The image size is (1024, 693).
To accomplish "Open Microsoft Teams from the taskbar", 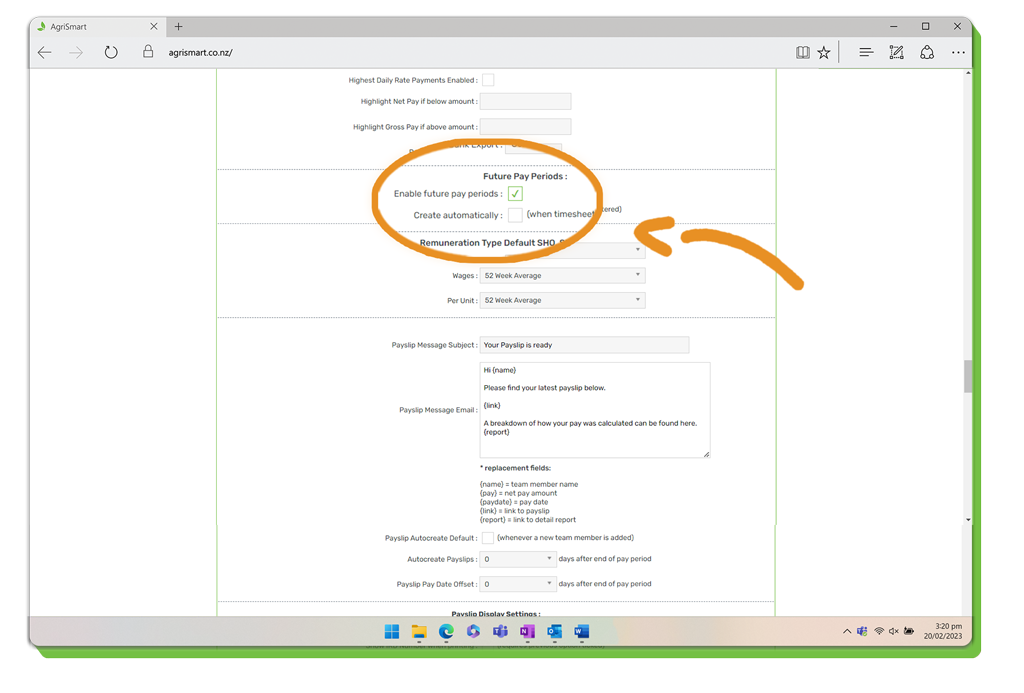I will click(500, 632).
